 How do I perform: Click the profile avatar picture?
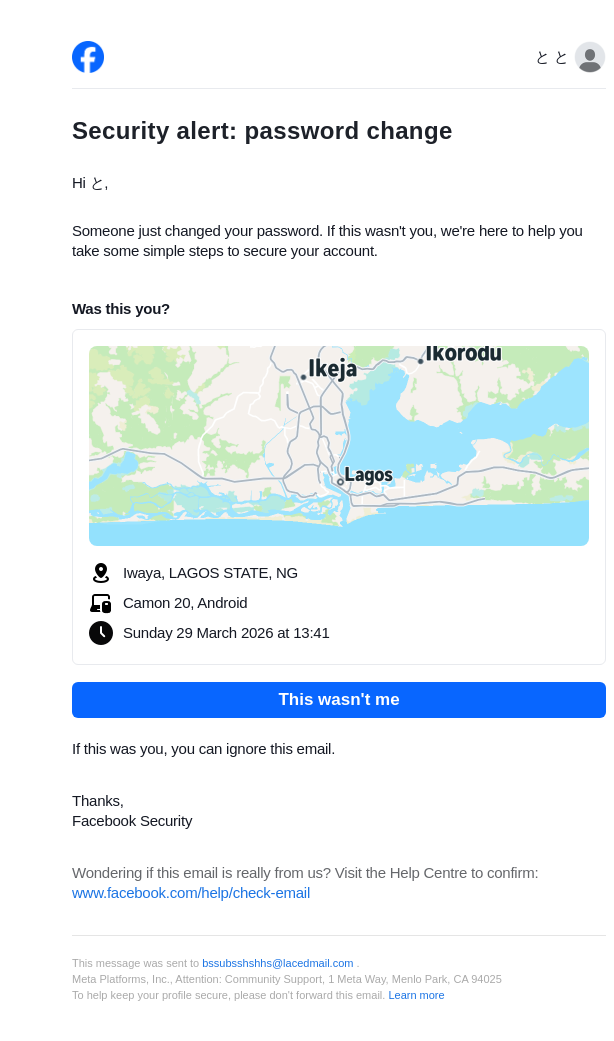590,57
